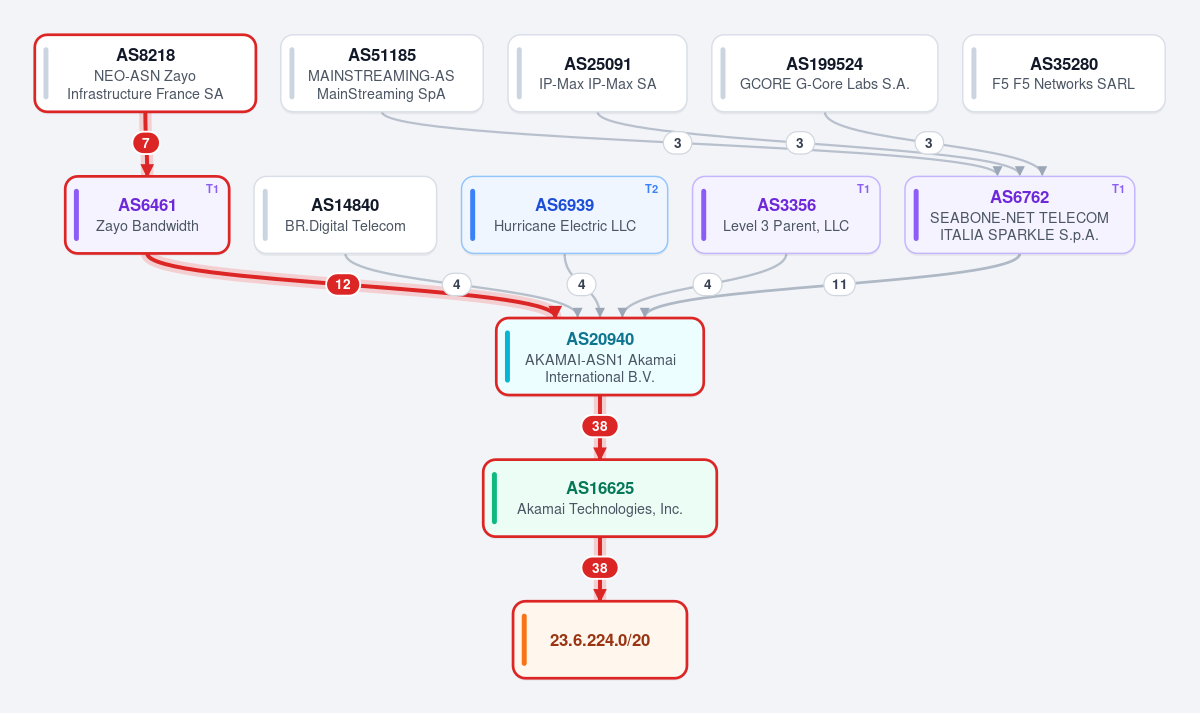The image size is (1200, 713).
Task: Click the red 38 badge above the prefix
Action: pyautogui.click(x=600, y=568)
